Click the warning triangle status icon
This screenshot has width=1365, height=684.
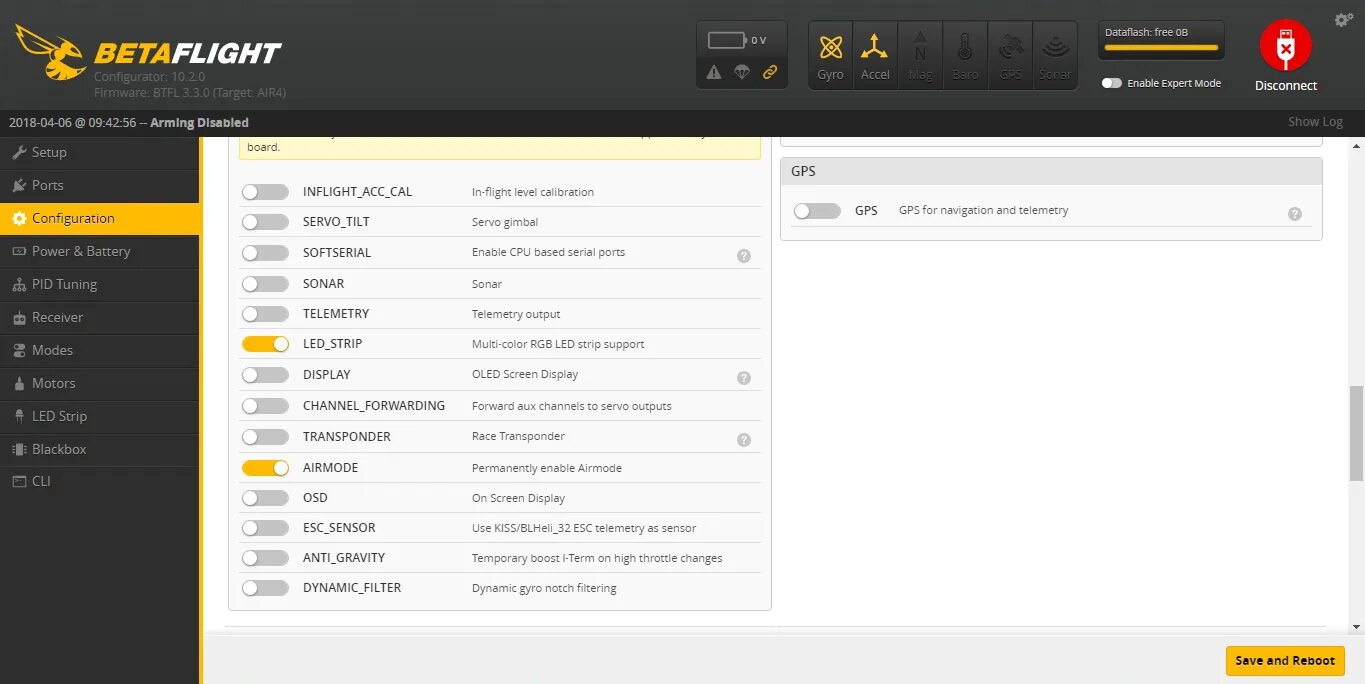click(x=714, y=72)
